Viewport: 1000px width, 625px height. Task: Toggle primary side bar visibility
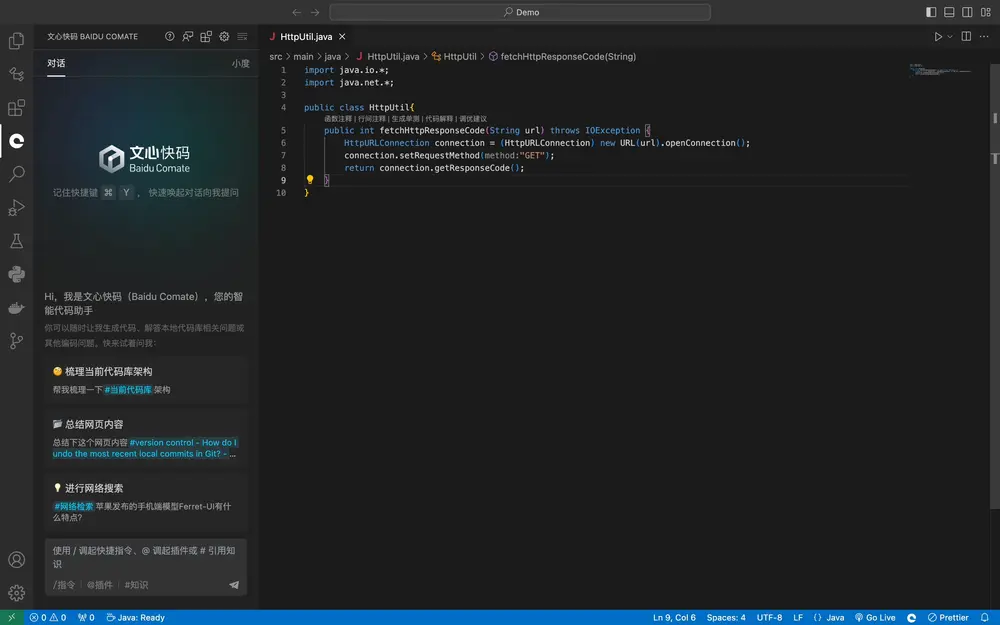click(931, 12)
